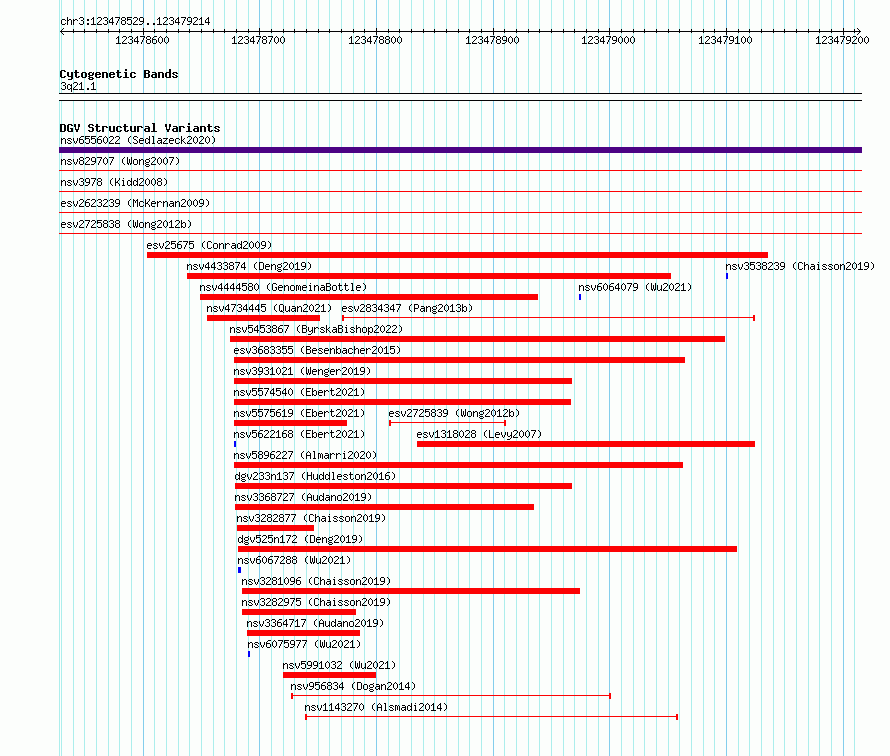Click the esv2623239 (McKernan2009) label
This screenshot has width=890, height=756.
(135, 203)
